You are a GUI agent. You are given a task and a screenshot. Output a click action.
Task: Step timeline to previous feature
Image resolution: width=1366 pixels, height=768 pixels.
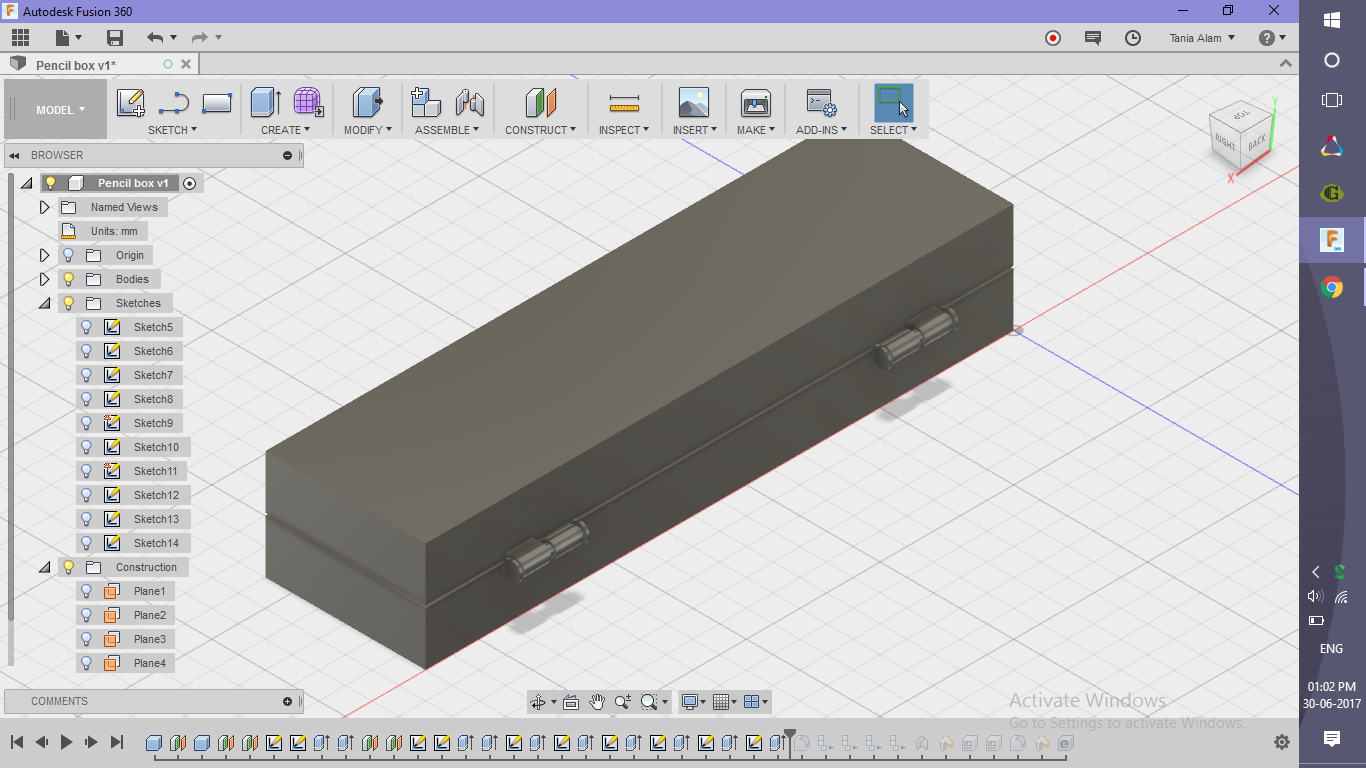[x=42, y=742]
